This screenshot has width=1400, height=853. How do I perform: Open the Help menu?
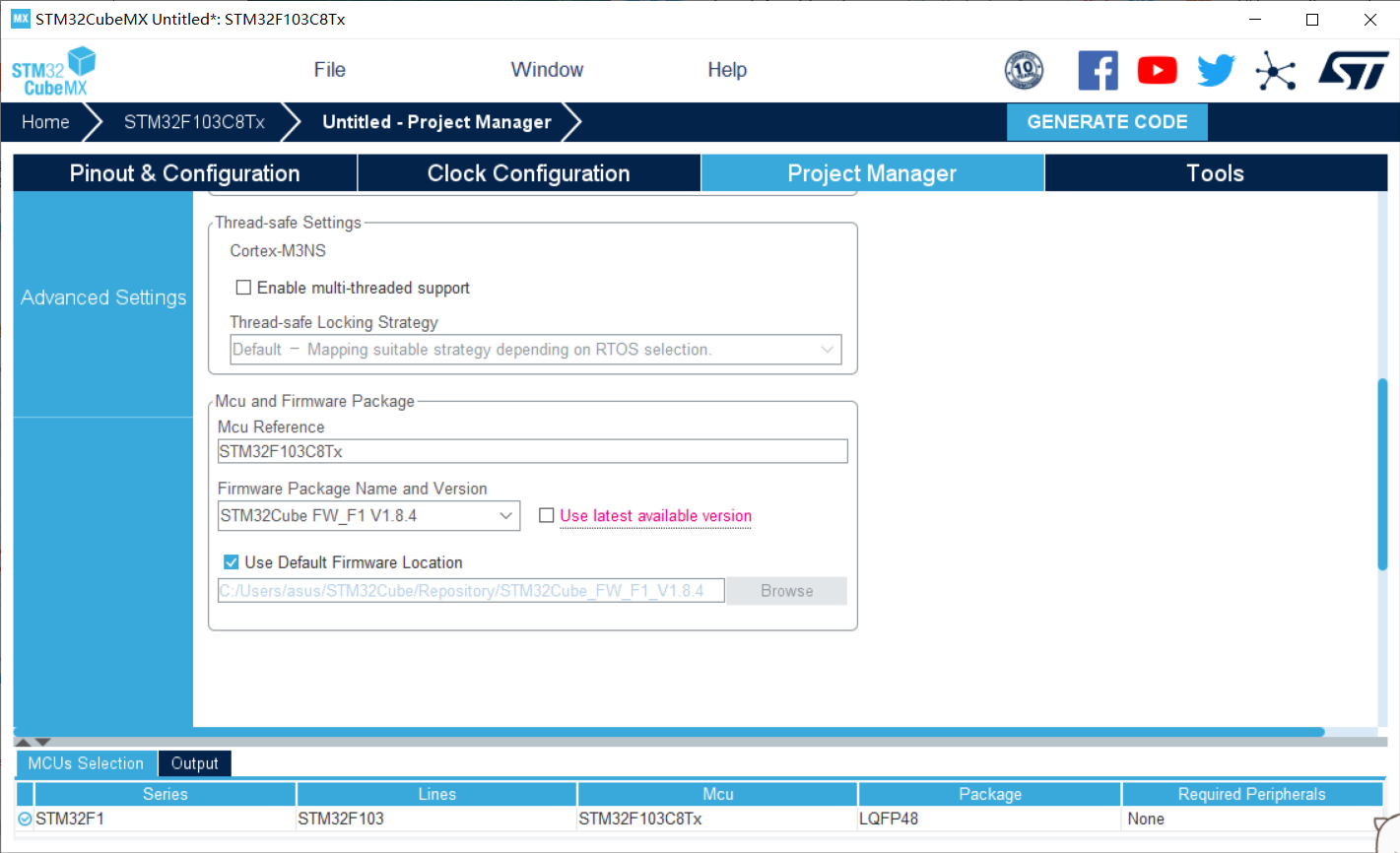pos(727,70)
